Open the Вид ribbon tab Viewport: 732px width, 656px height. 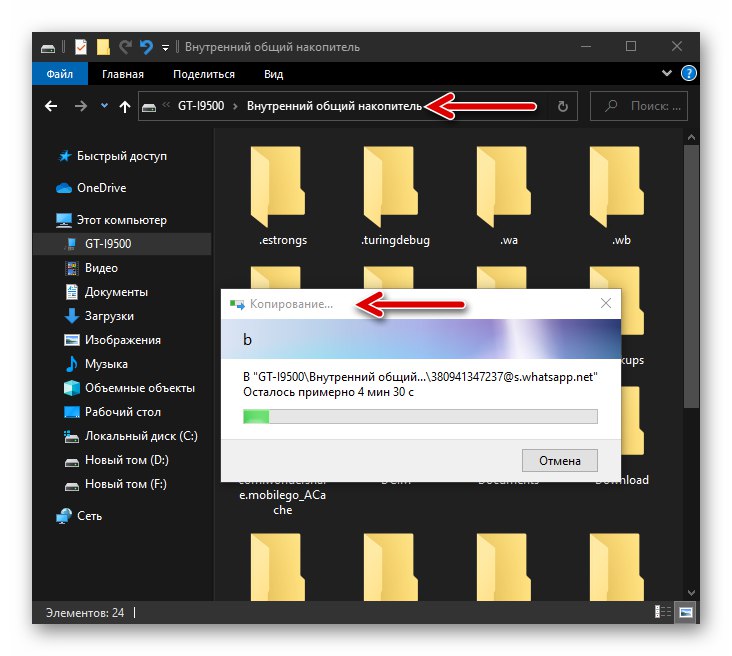tap(273, 74)
